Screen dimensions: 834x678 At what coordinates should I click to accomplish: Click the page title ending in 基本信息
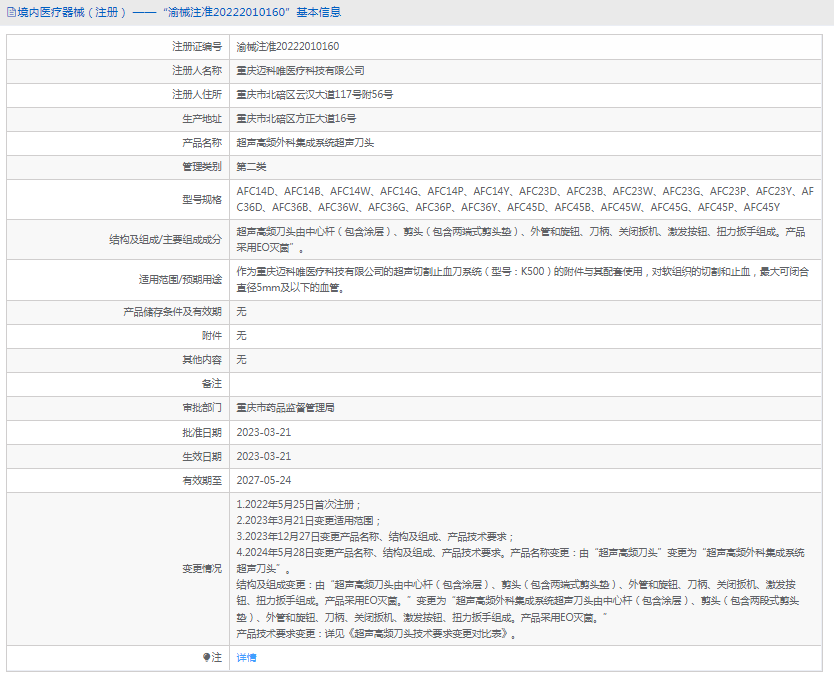[179, 12]
